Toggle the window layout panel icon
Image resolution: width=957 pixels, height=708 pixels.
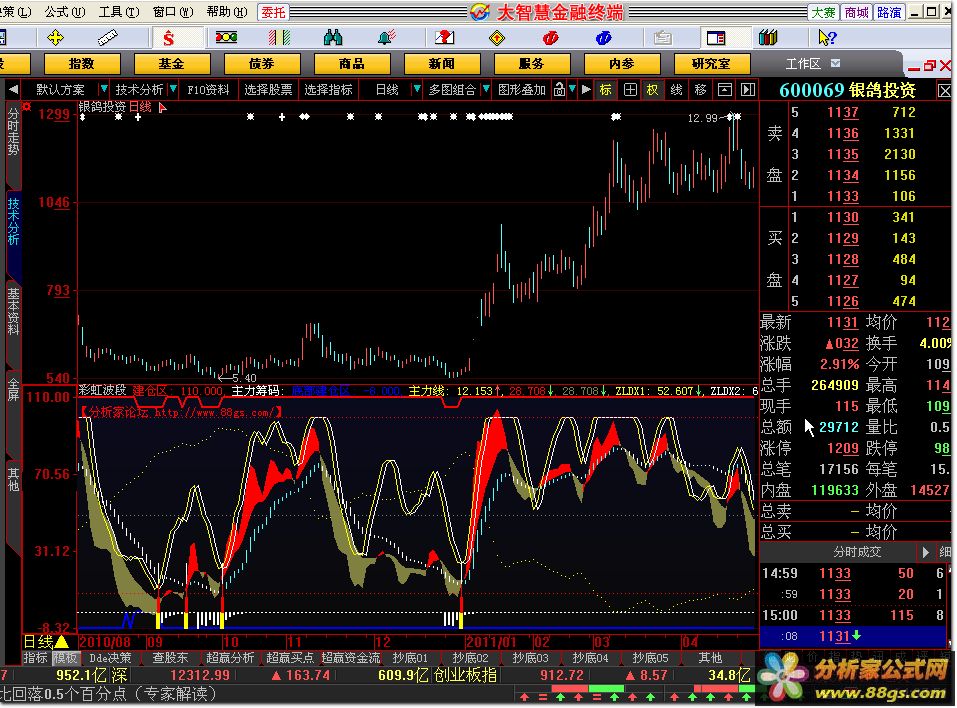715,38
